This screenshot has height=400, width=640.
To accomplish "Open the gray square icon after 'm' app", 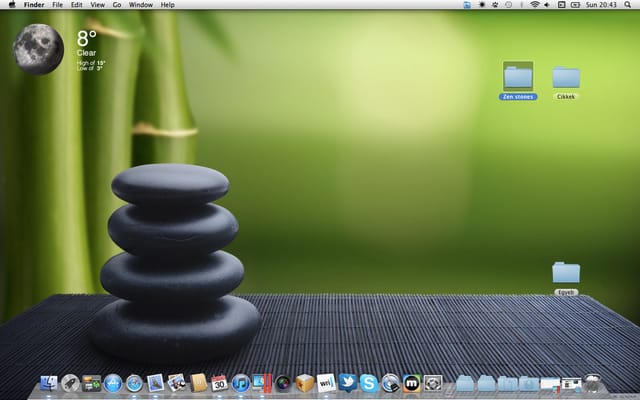I will [x=433, y=384].
